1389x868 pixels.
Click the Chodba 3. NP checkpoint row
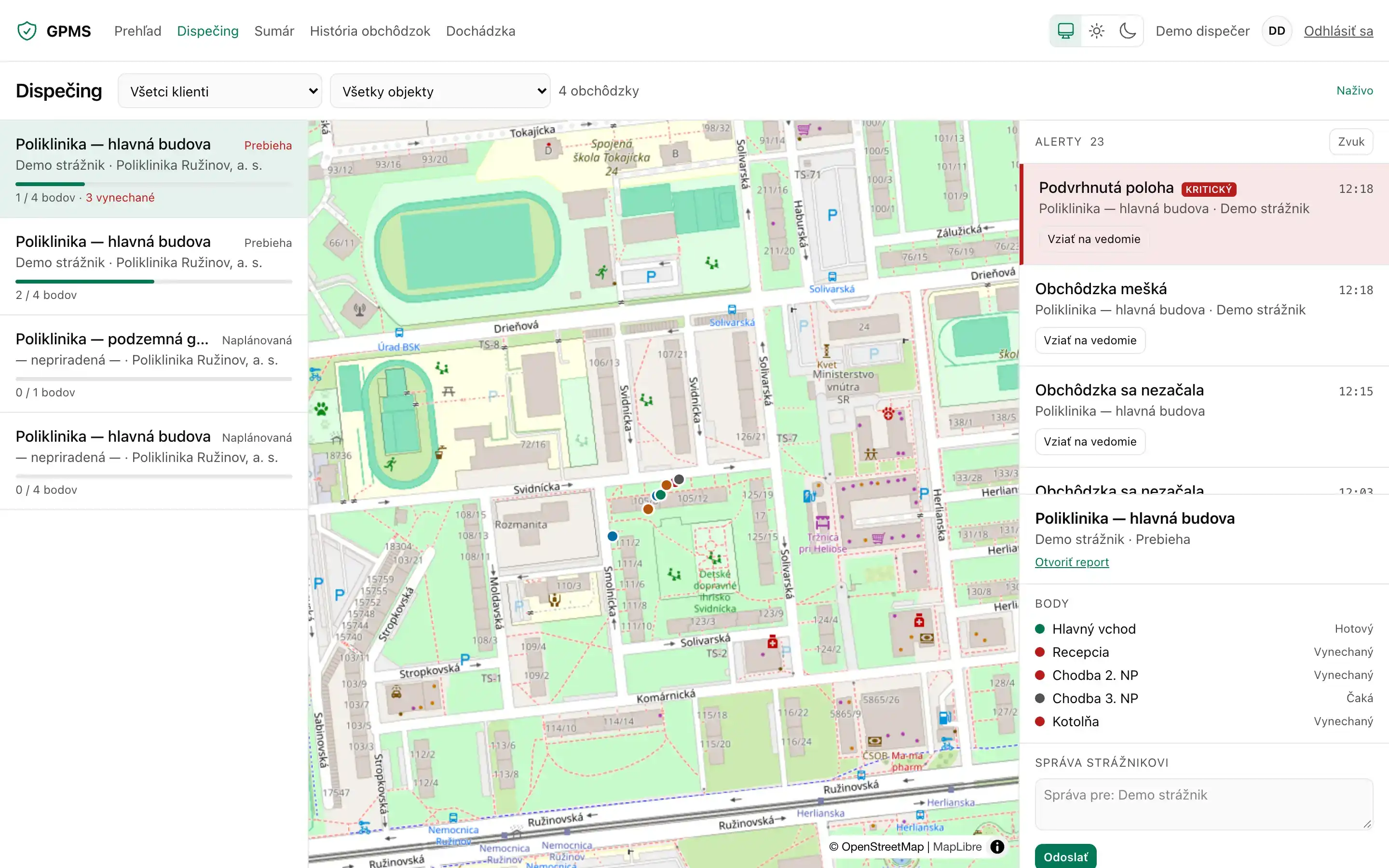1204,699
